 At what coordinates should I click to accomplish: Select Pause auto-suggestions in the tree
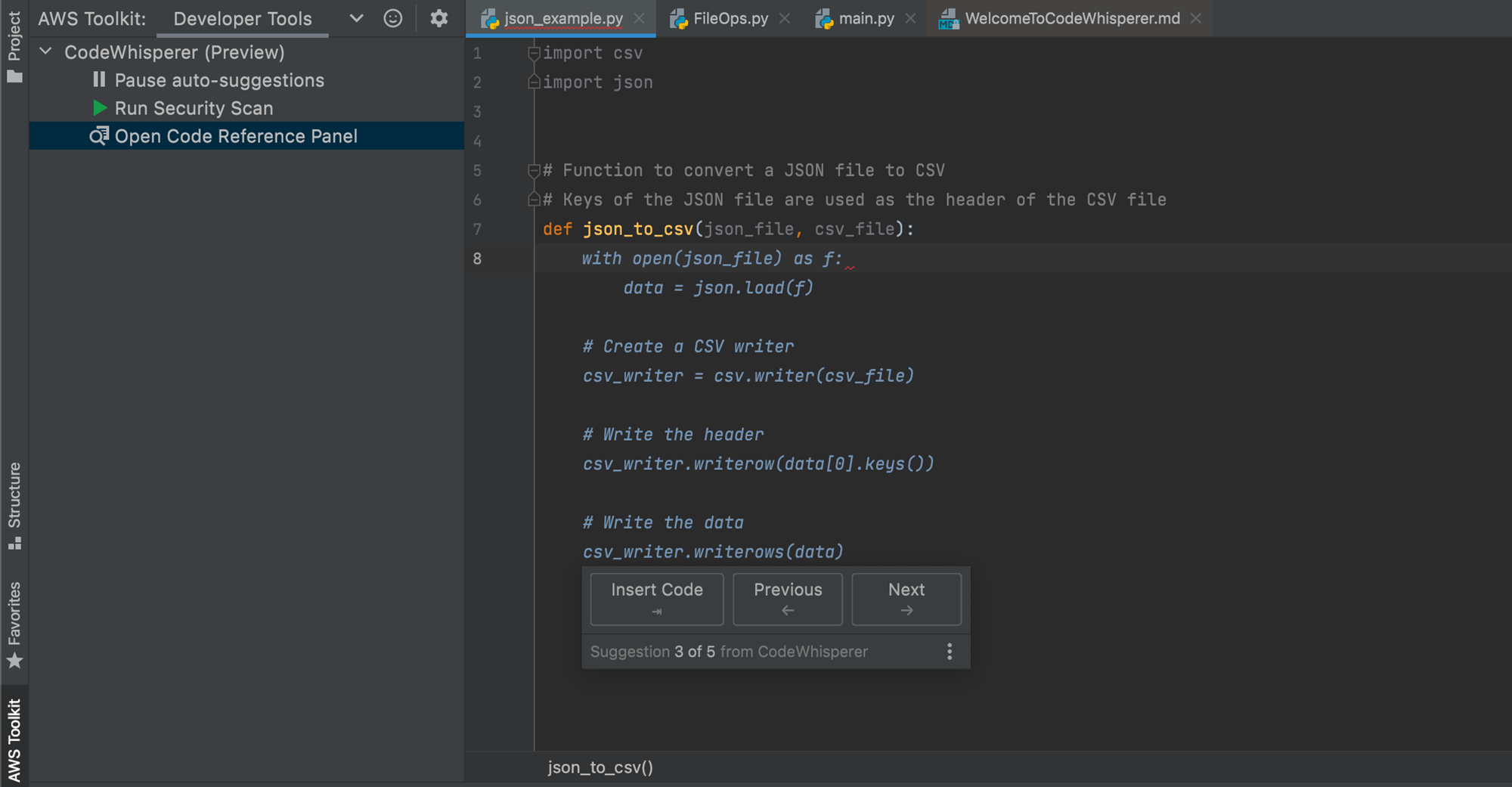tap(219, 79)
